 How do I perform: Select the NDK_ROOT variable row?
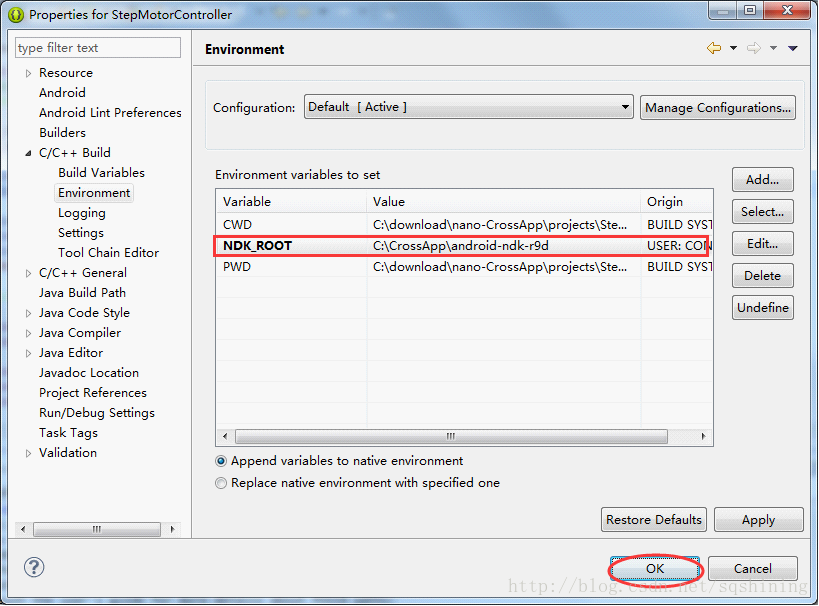464,246
